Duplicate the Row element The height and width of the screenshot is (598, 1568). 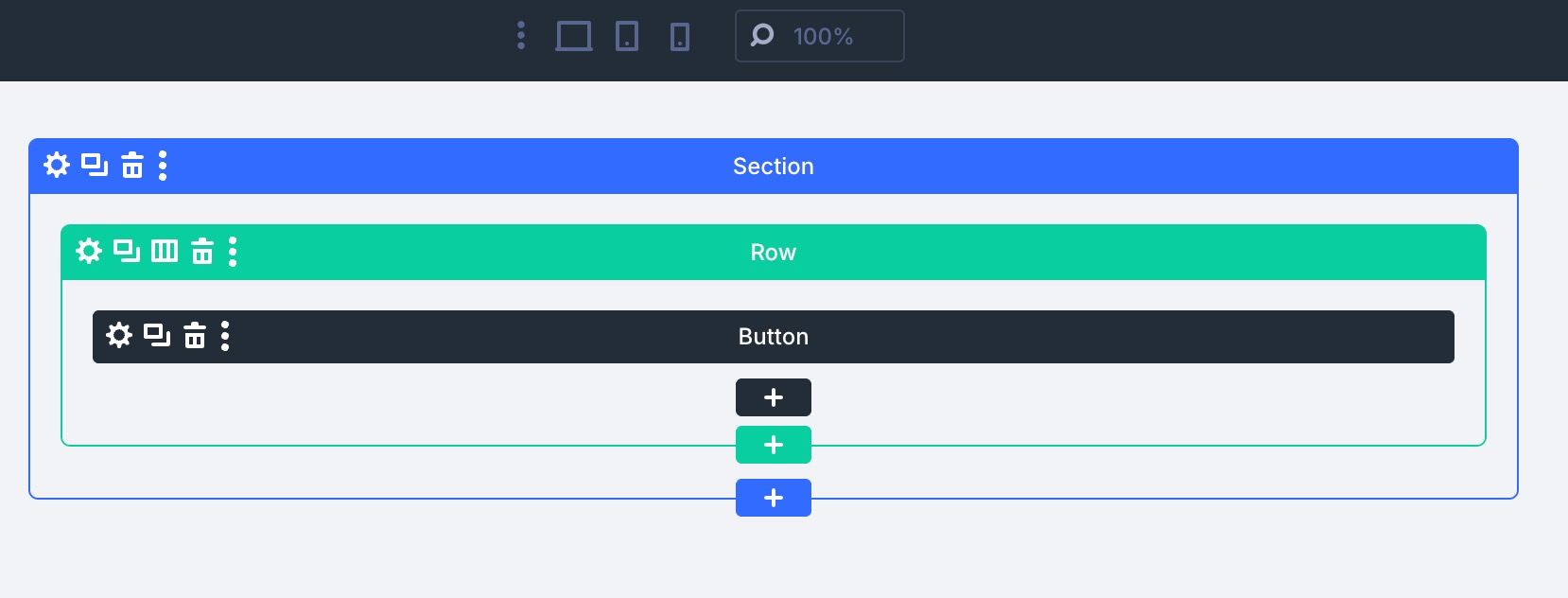pyautogui.click(x=127, y=251)
